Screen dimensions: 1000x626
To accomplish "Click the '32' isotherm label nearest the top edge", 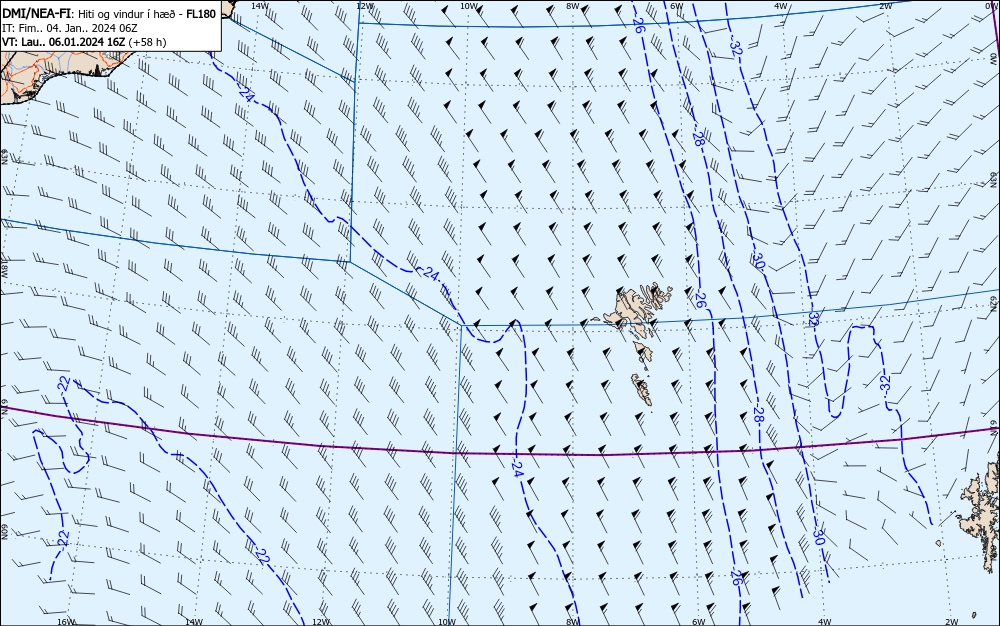I will coord(735,48).
